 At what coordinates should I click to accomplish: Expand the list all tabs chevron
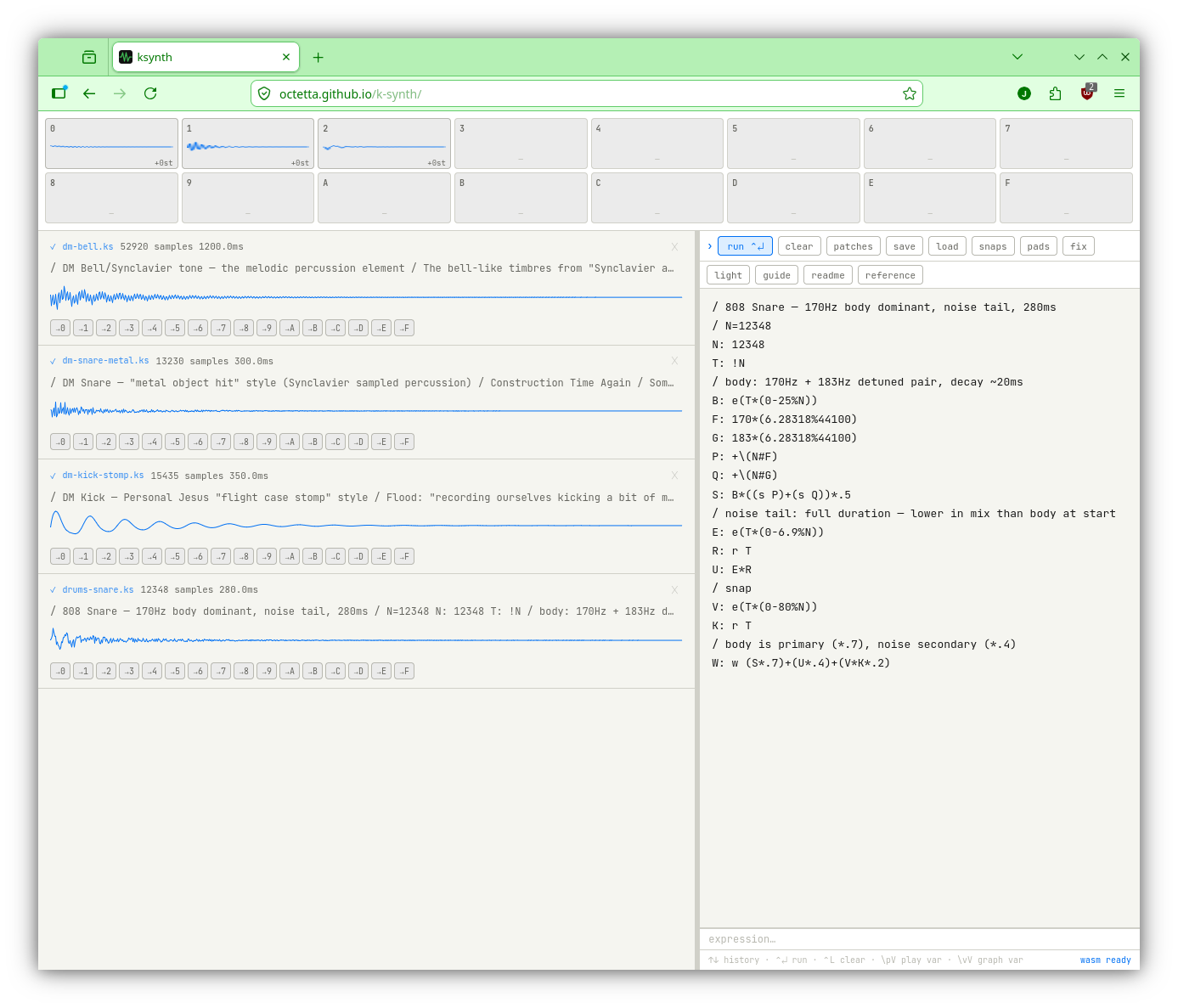[1017, 57]
